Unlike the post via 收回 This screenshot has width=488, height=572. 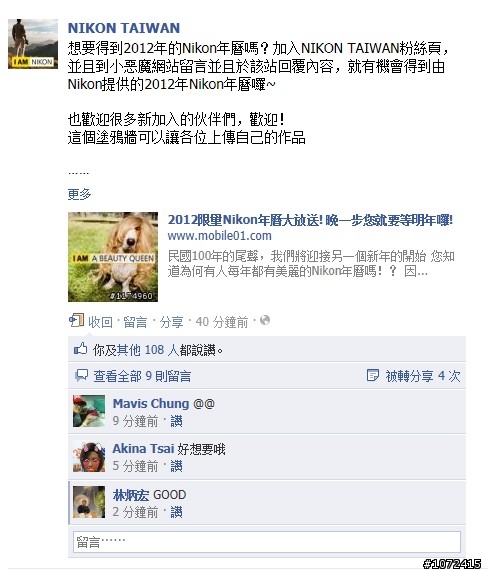tap(100, 322)
